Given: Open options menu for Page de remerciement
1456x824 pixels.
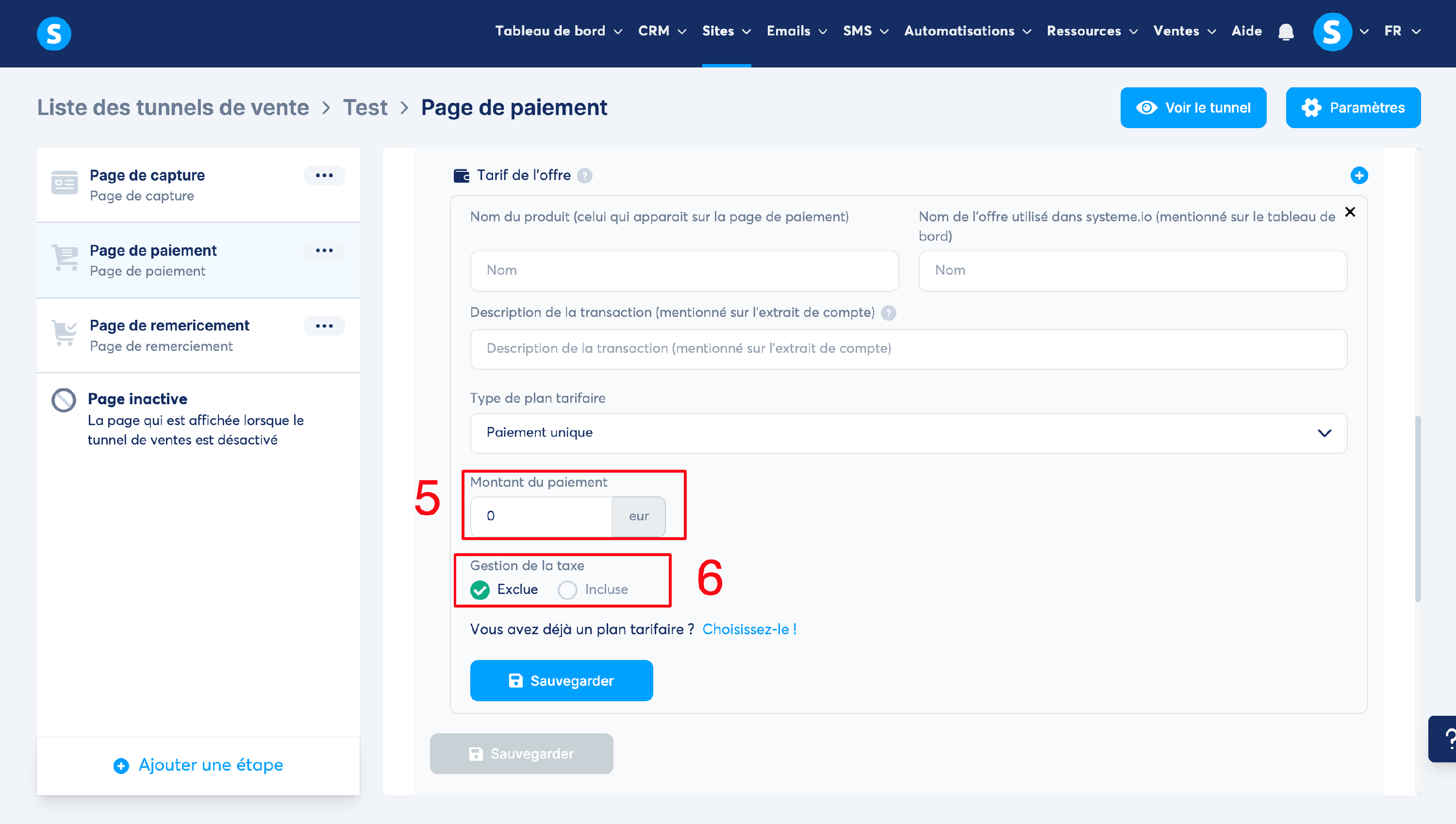Looking at the screenshot, I should (324, 326).
